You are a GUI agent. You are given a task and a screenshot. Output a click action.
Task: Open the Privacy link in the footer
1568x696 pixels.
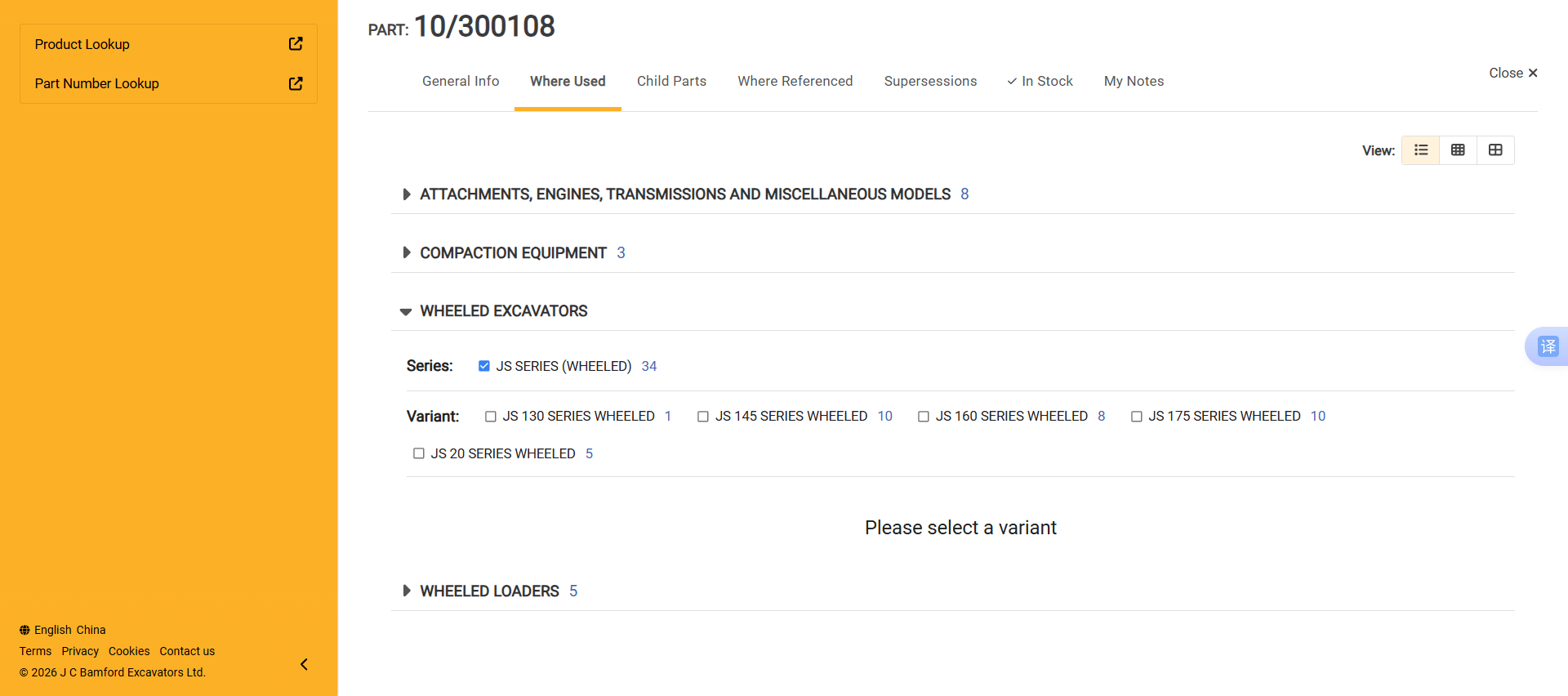tap(80, 651)
